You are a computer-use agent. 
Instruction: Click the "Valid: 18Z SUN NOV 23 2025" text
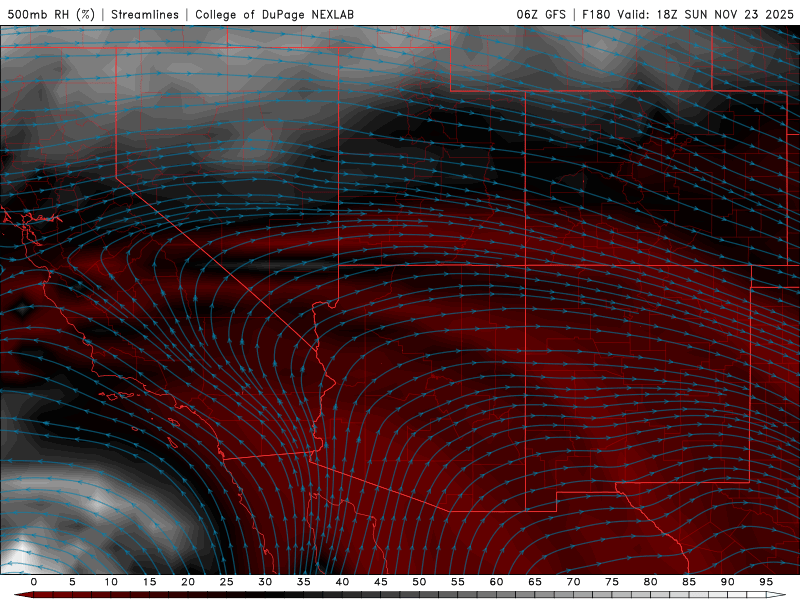pyautogui.click(x=706, y=14)
